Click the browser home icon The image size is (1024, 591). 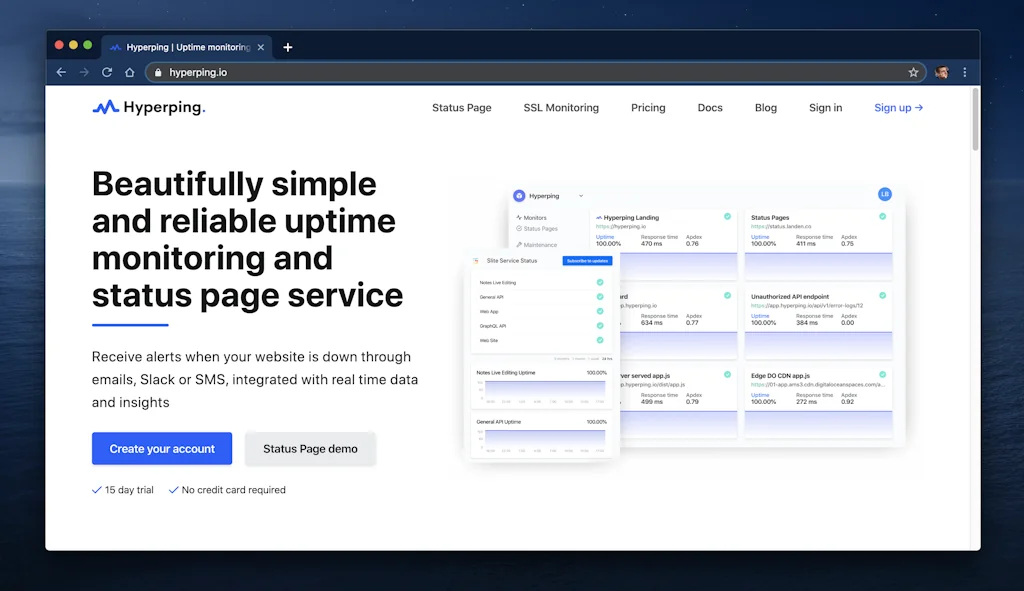130,73
